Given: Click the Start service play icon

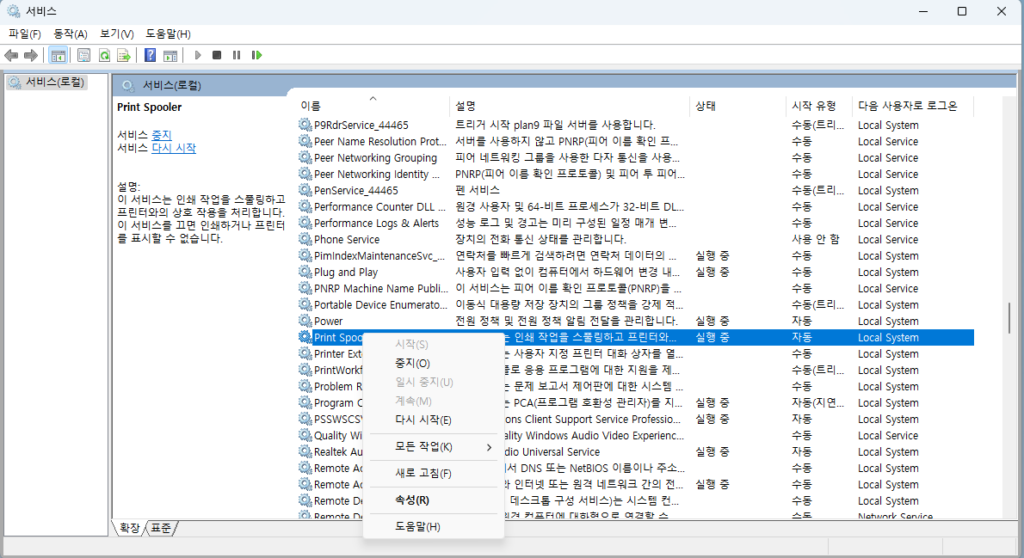Looking at the screenshot, I should 197,56.
